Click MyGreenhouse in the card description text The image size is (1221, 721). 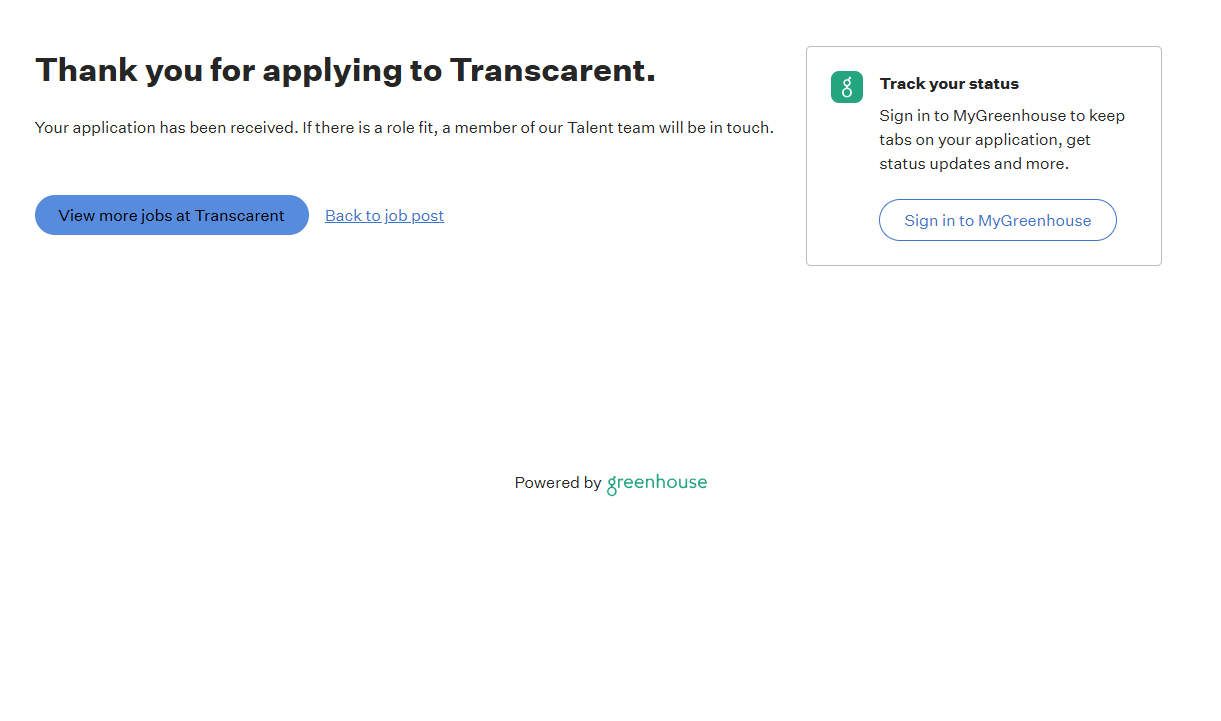pyautogui.click(x=1009, y=116)
